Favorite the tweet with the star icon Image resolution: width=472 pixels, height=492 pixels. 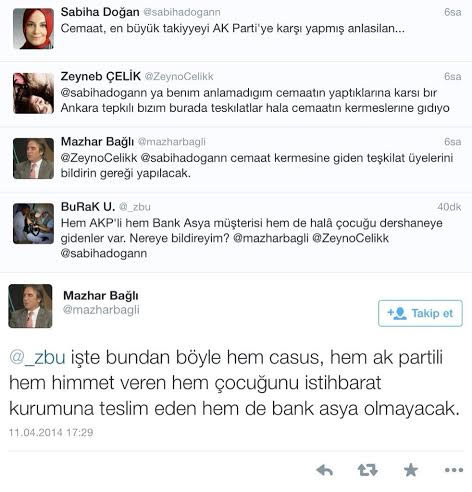coord(411,470)
